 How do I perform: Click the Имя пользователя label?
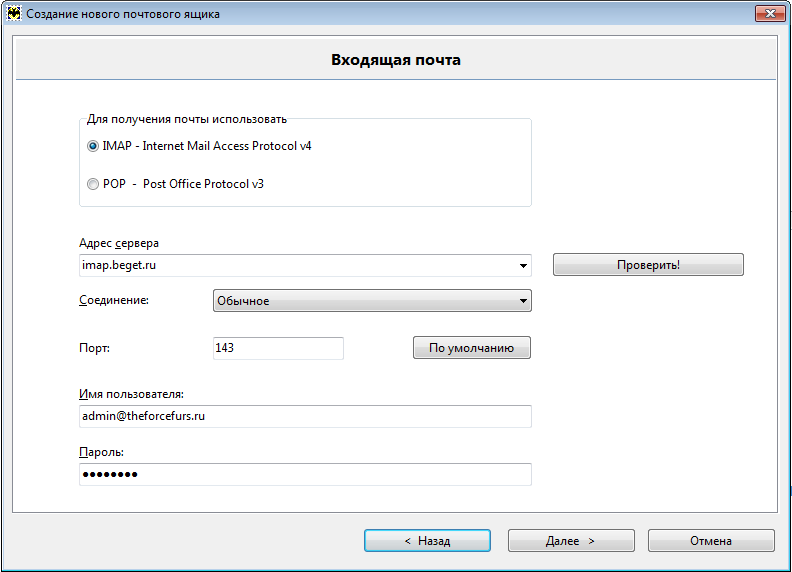(131, 394)
